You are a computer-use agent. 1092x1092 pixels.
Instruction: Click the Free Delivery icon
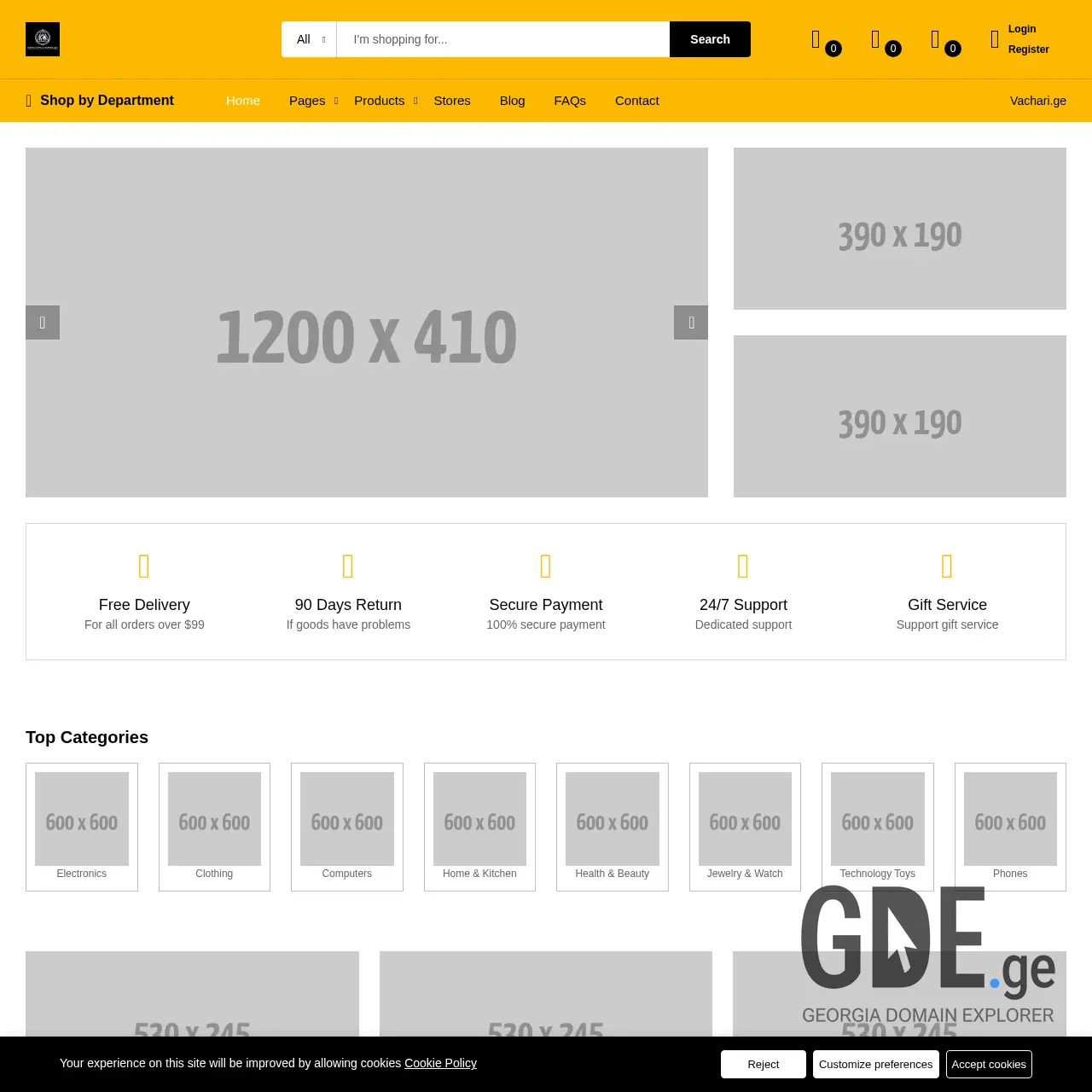[143, 566]
